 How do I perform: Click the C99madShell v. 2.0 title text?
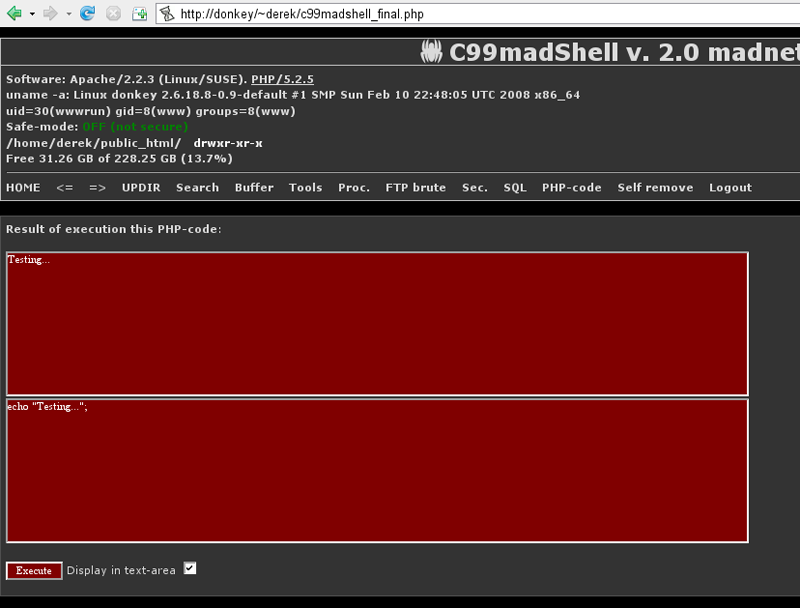(x=624, y=52)
